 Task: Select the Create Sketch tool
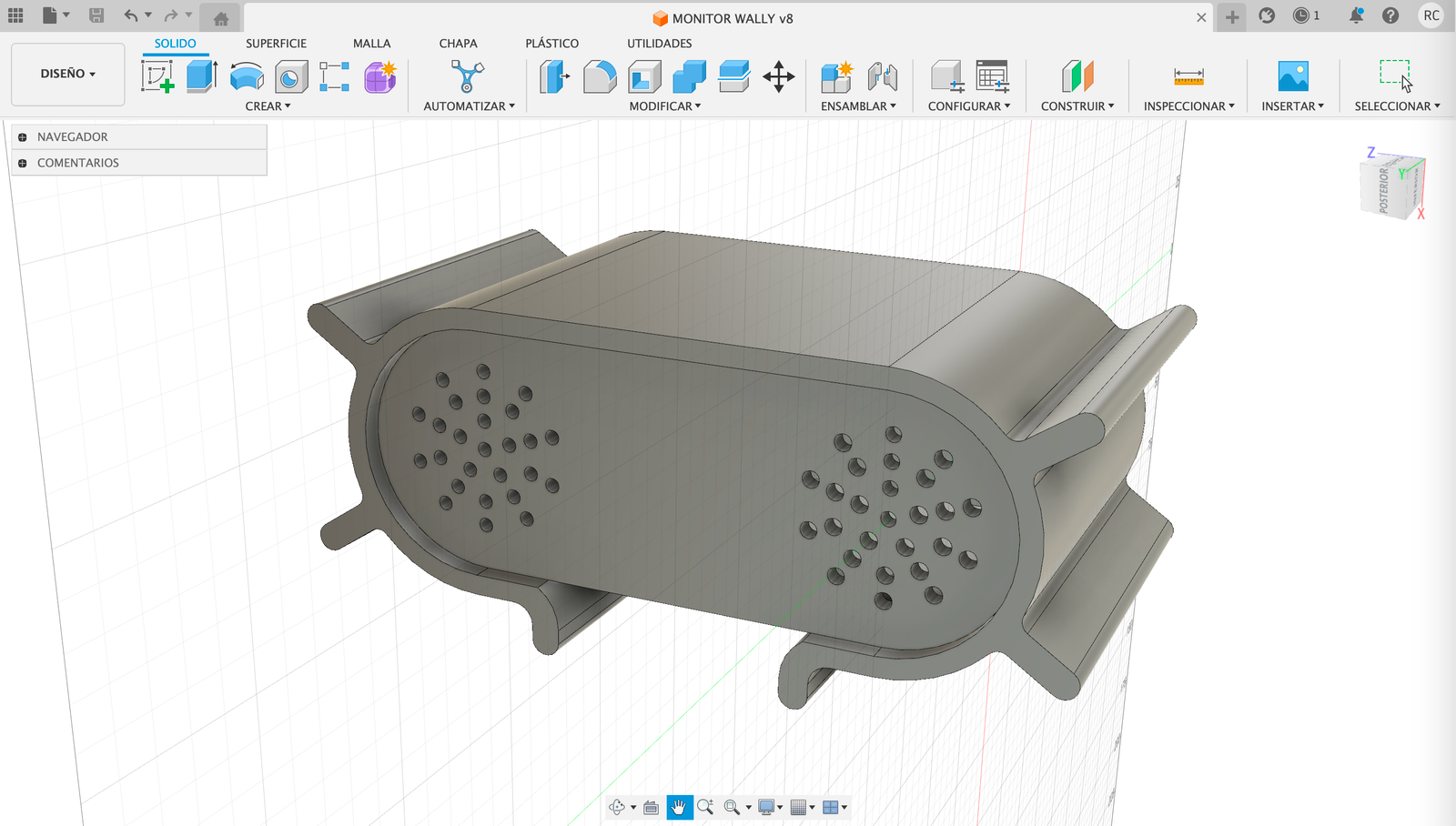(157, 76)
